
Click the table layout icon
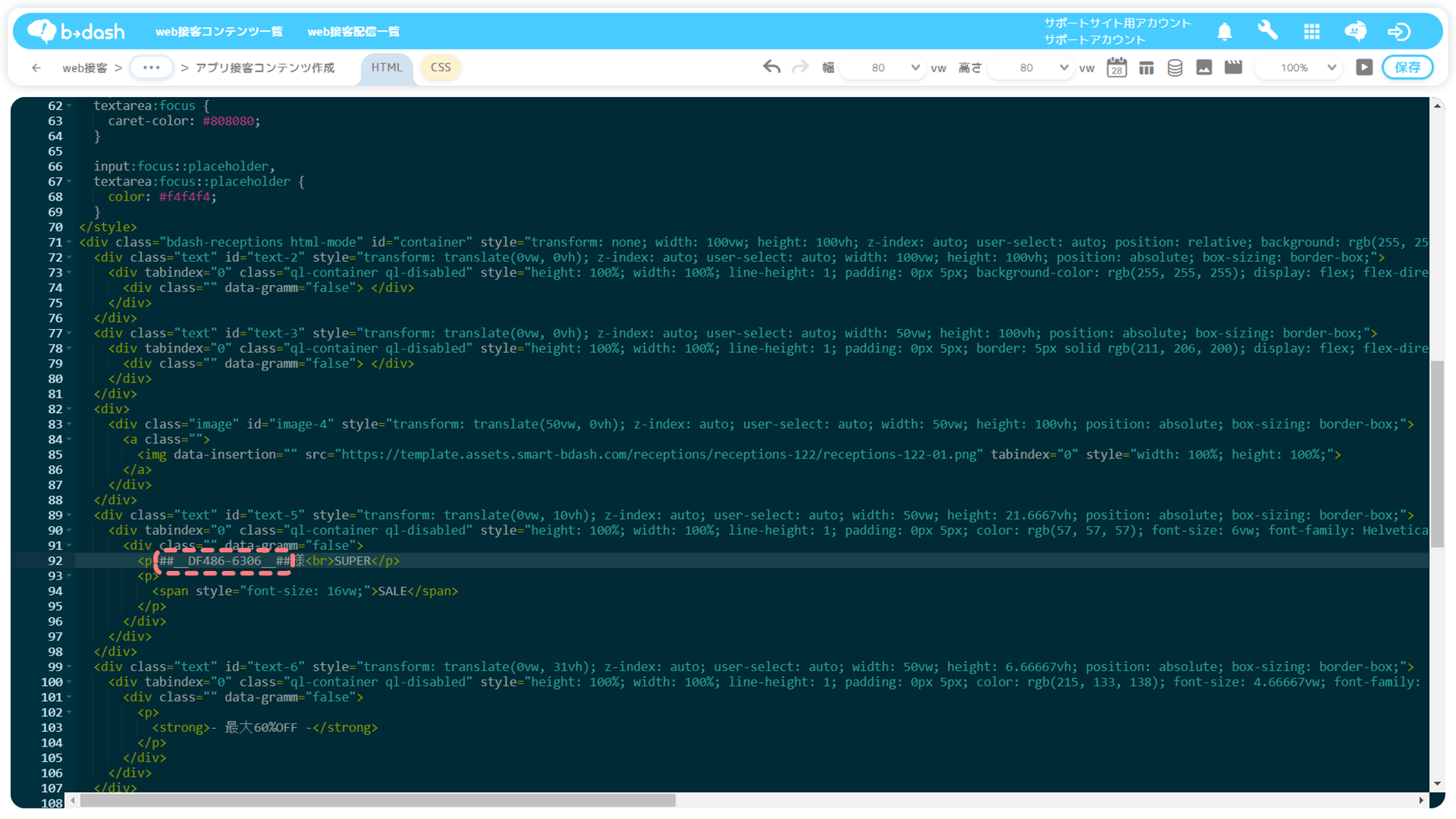point(1146,68)
